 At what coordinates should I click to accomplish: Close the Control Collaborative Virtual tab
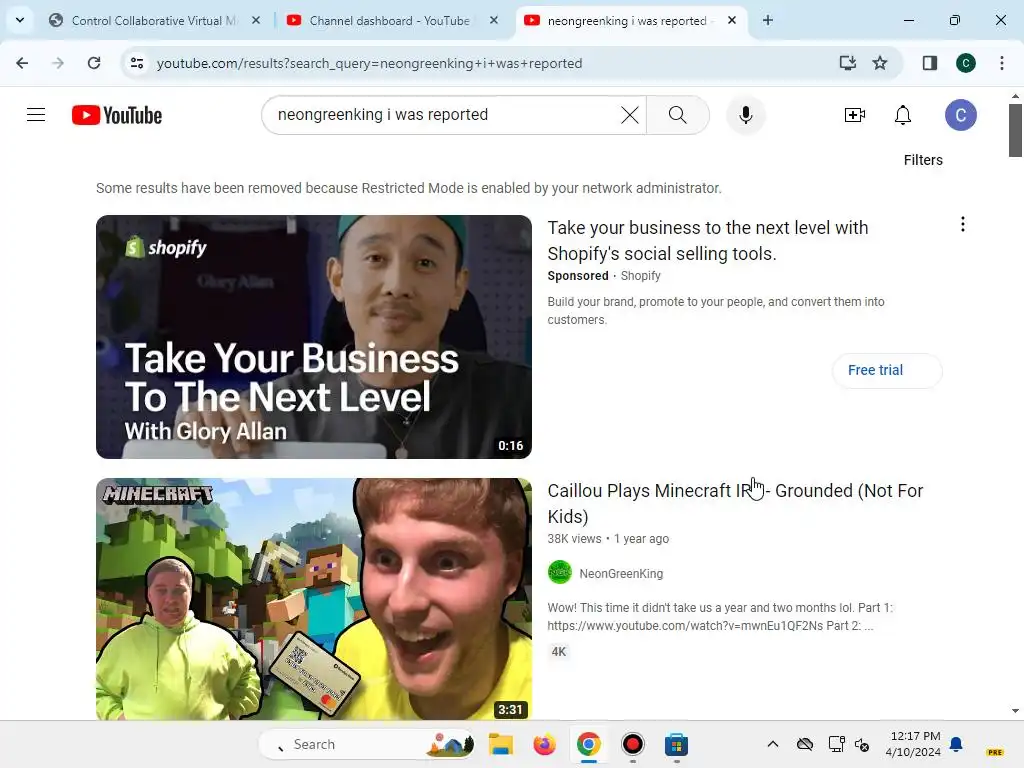(256, 20)
